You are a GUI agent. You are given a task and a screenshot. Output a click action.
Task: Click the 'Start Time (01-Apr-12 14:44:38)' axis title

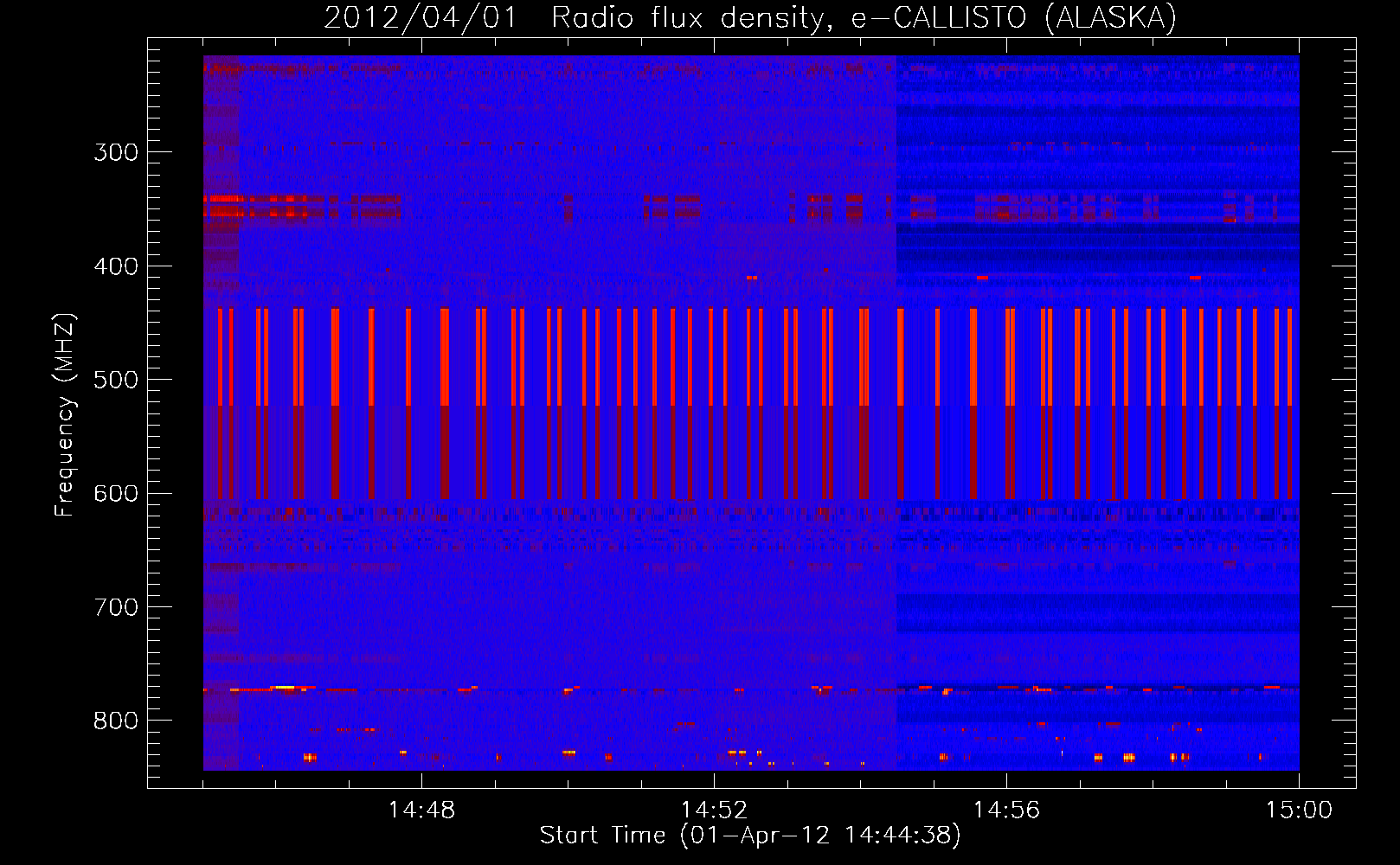coord(750,836)
